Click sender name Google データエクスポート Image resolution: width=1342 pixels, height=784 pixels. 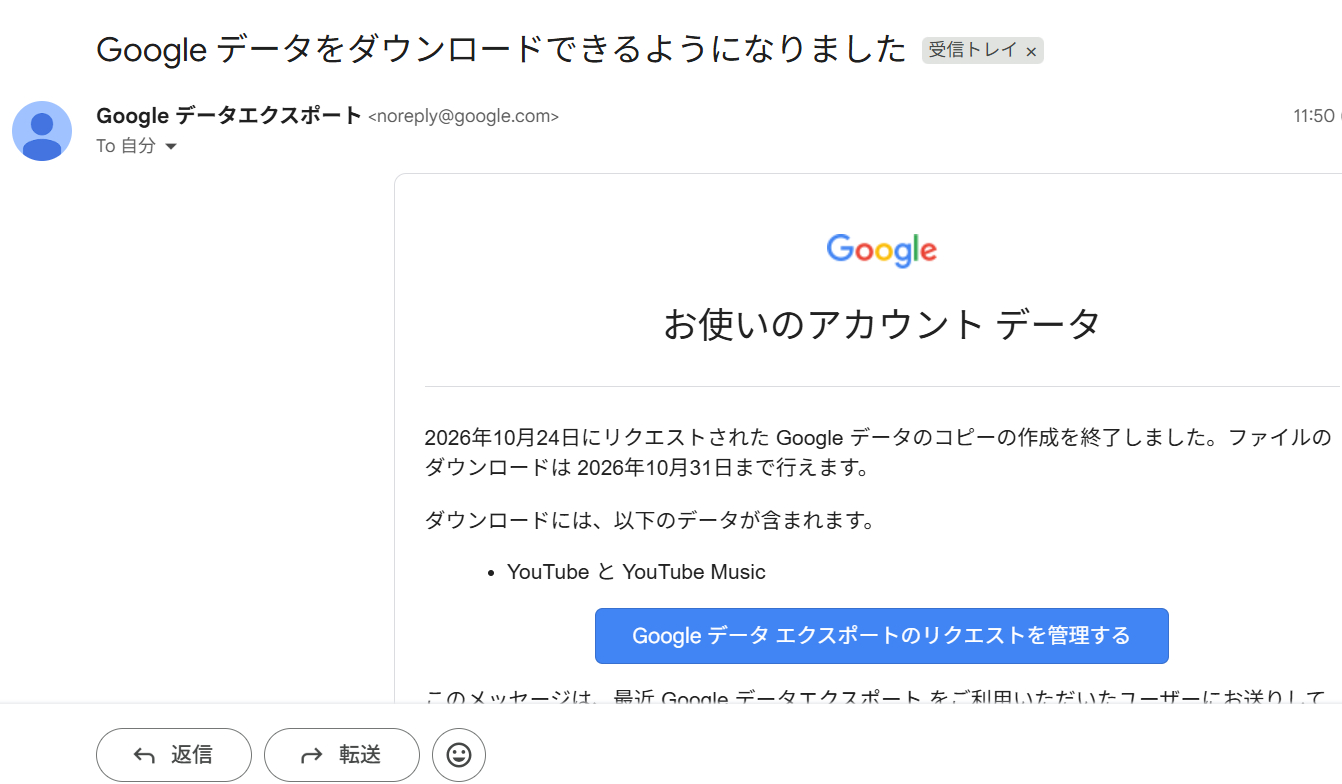pos(229,116)
